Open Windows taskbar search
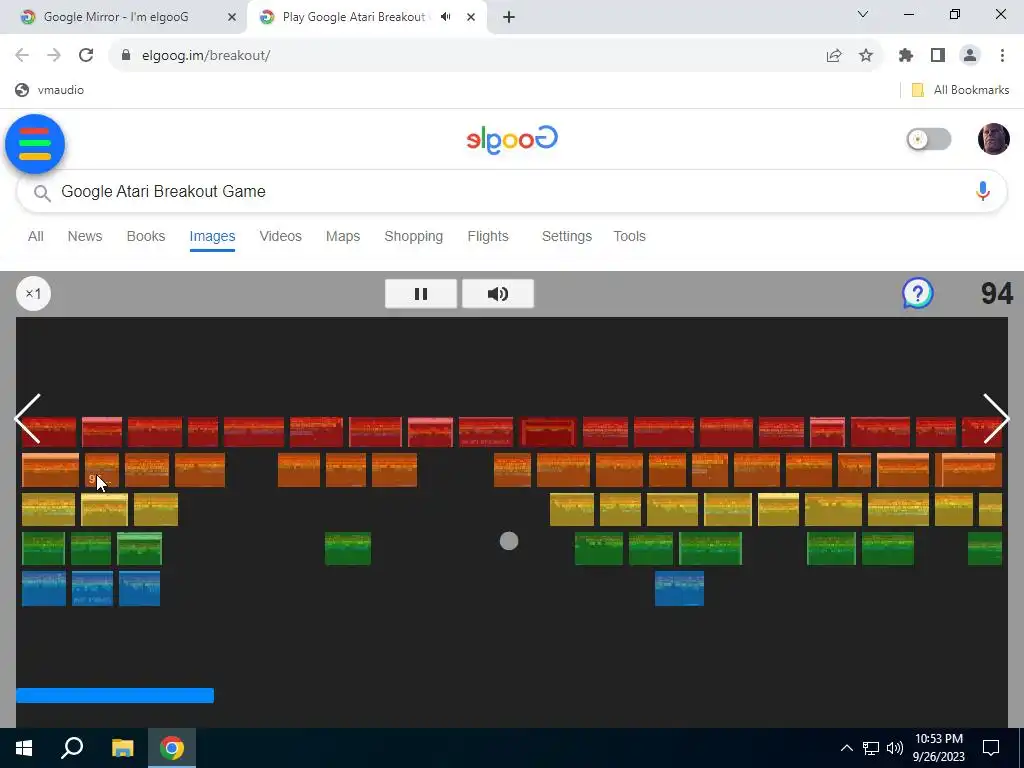This screenshot has width=1024, height=768. point(72,748)
